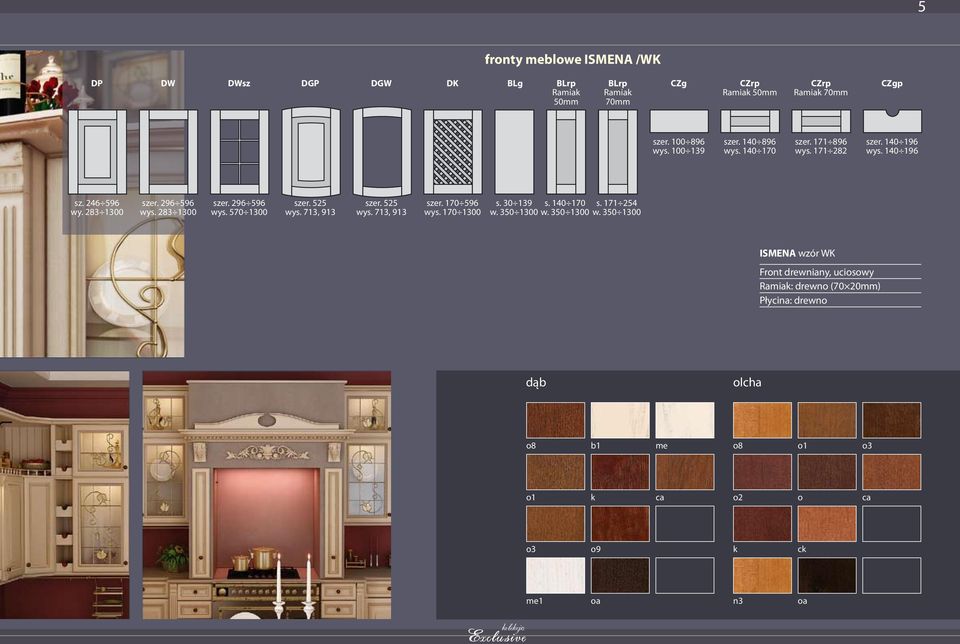
Task: Click the Exclusive logo in the footer
Action: click(x=497, y=634)
